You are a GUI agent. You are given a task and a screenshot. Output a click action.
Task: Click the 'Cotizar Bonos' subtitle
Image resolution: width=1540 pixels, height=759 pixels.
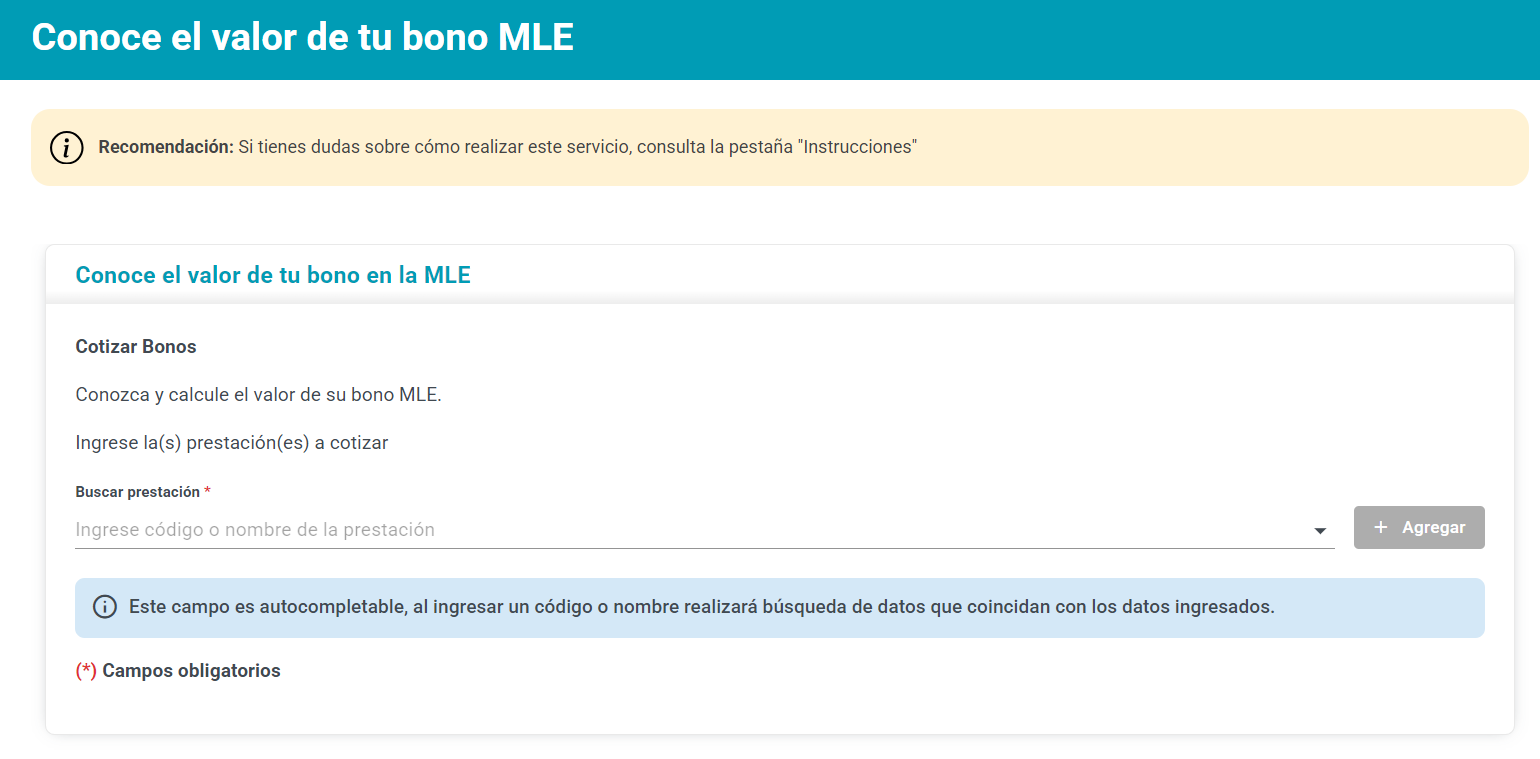(x=136, y=347)
